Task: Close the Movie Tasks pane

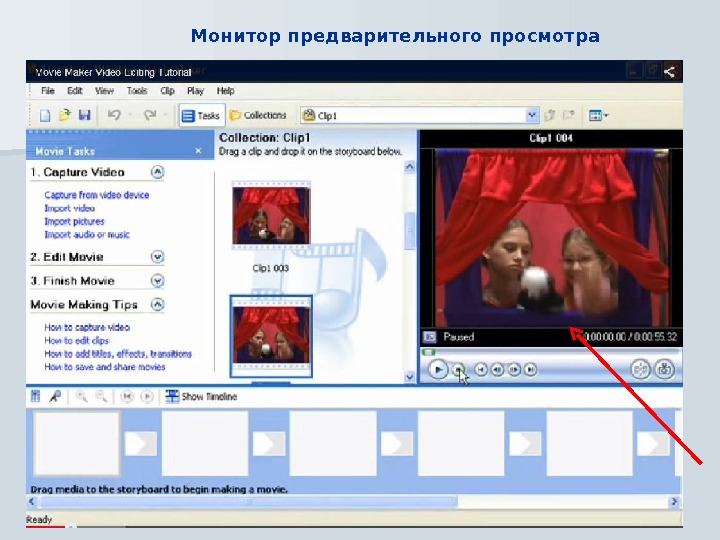Action: (x=198, y=151)
